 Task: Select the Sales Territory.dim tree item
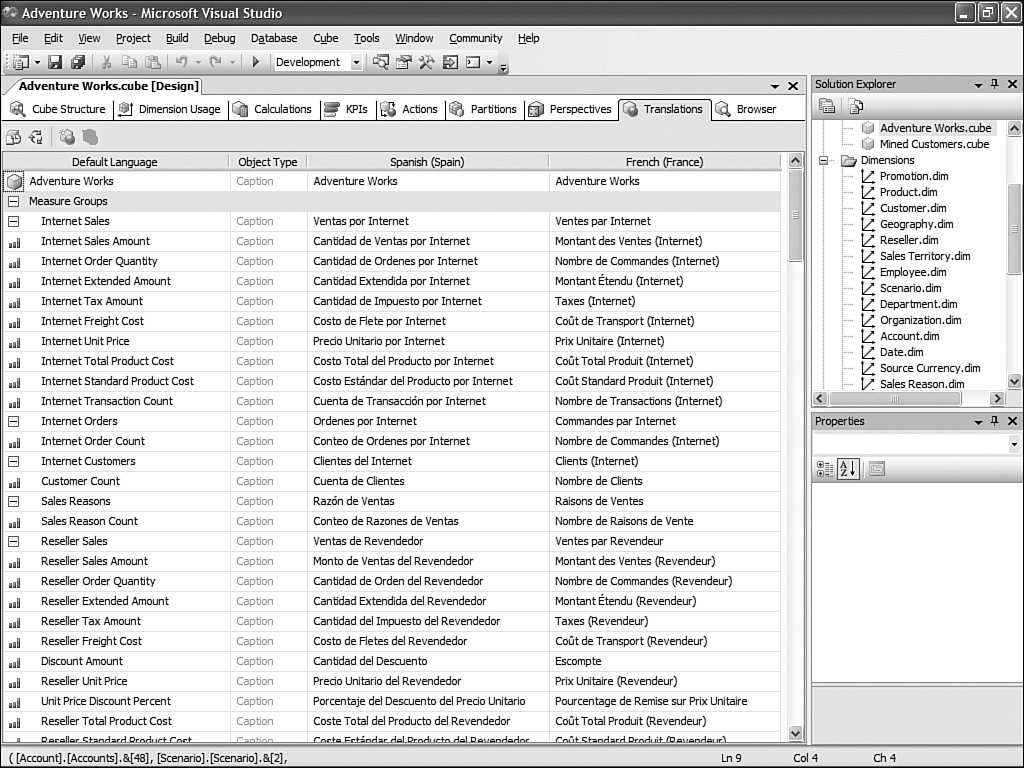click(x=925, y=257)
